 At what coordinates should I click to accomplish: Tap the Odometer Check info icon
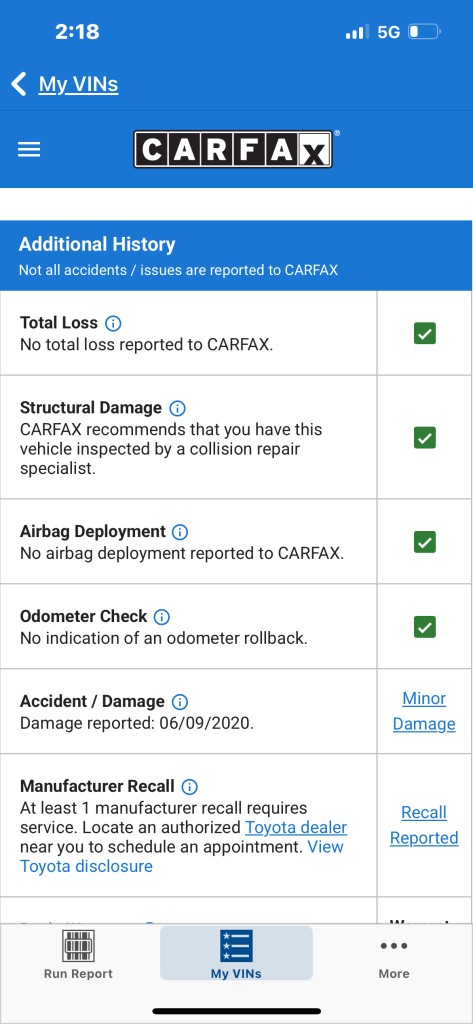coord(161,616)
